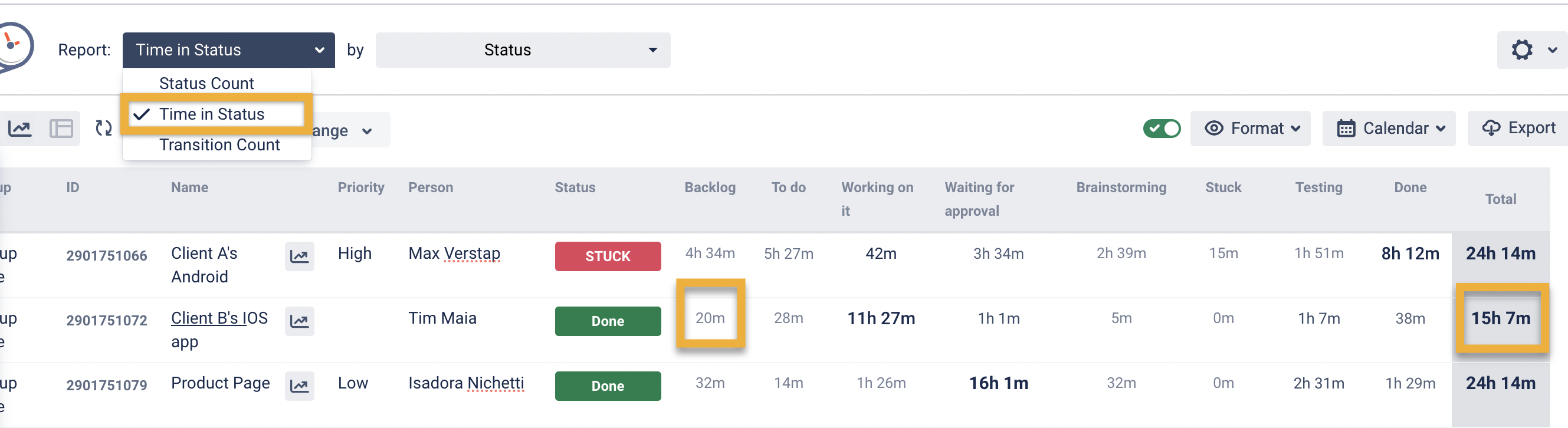Open chart for Client A's Android row

click(x=299, y=256)
